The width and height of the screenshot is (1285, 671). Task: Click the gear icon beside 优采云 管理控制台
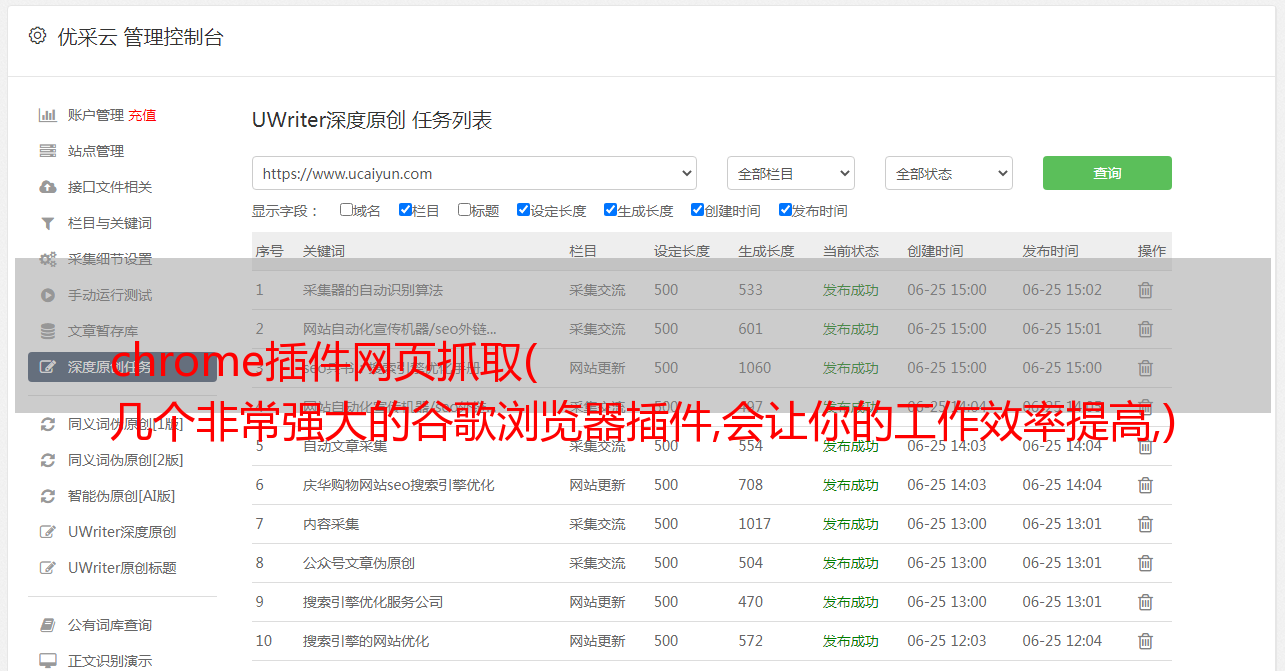click(x=37, y=36)
